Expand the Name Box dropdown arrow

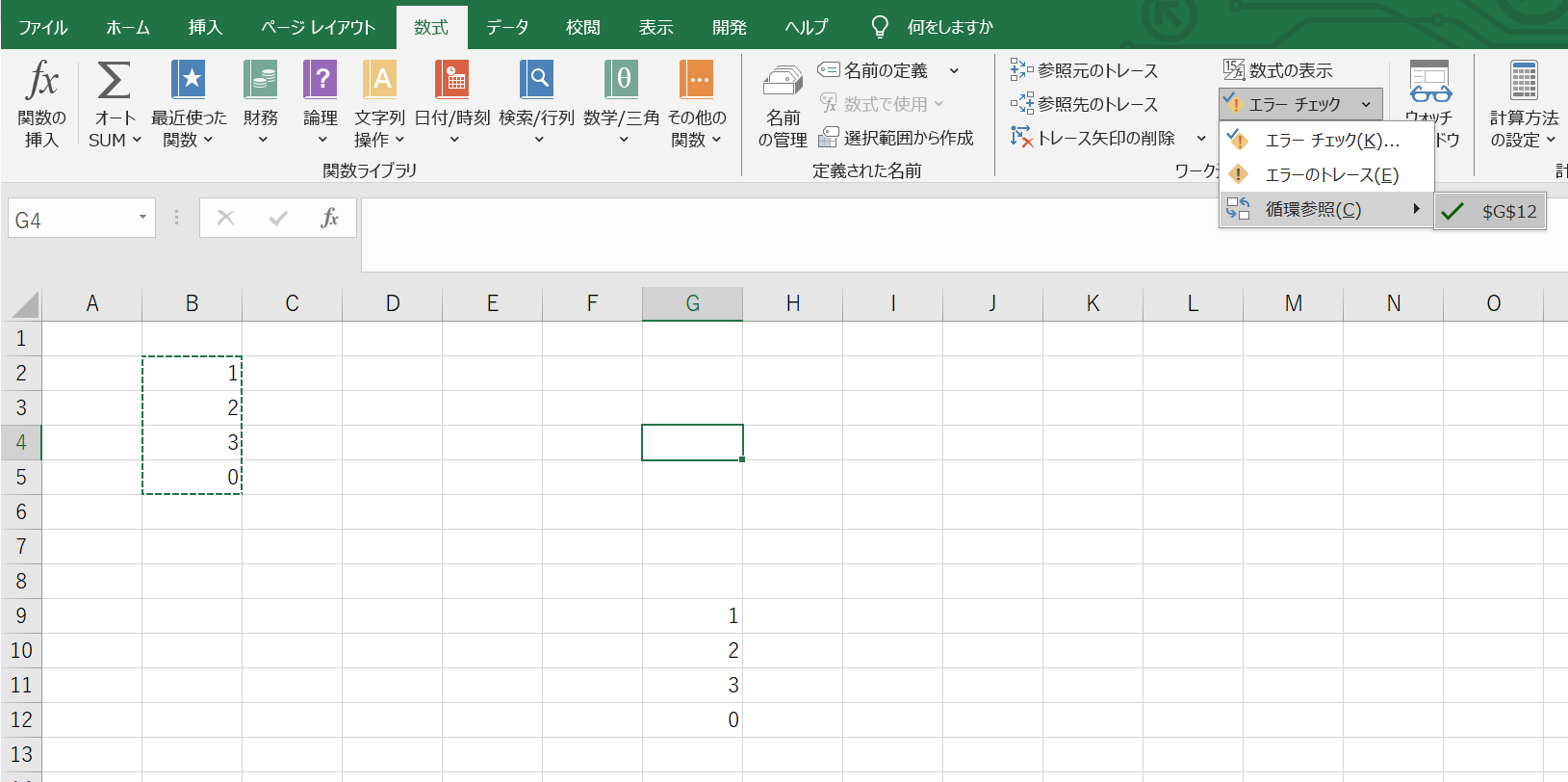pyautogui.click(x=142, y=219)
